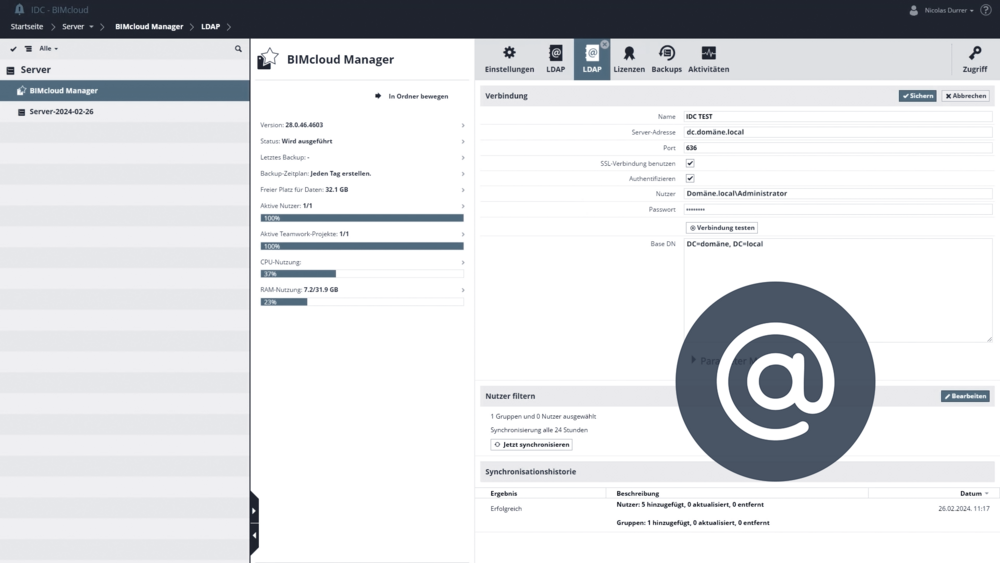Open the Lizenzen ribbon icon tab
1000x563 pixels.
pos(629,59)
